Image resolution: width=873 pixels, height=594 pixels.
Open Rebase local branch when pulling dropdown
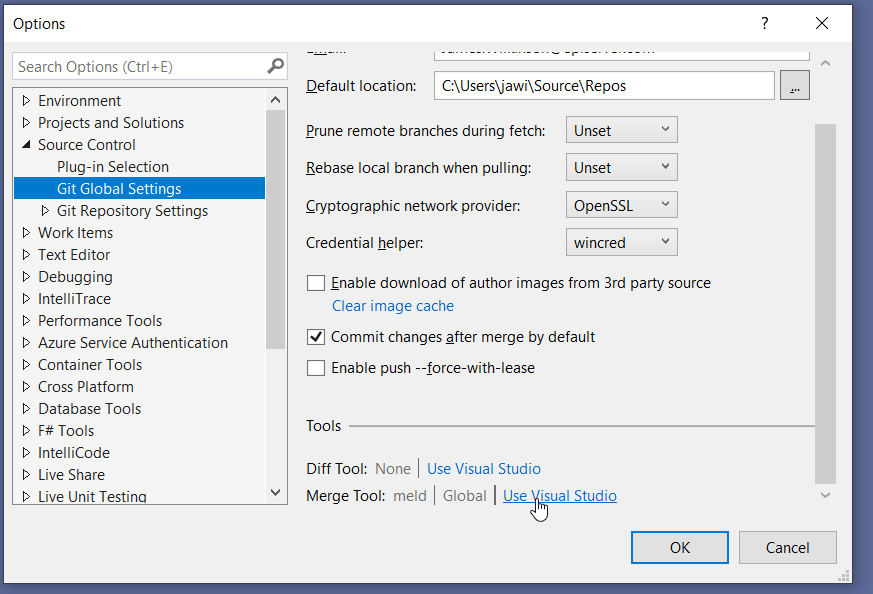(x=621, y=168)
